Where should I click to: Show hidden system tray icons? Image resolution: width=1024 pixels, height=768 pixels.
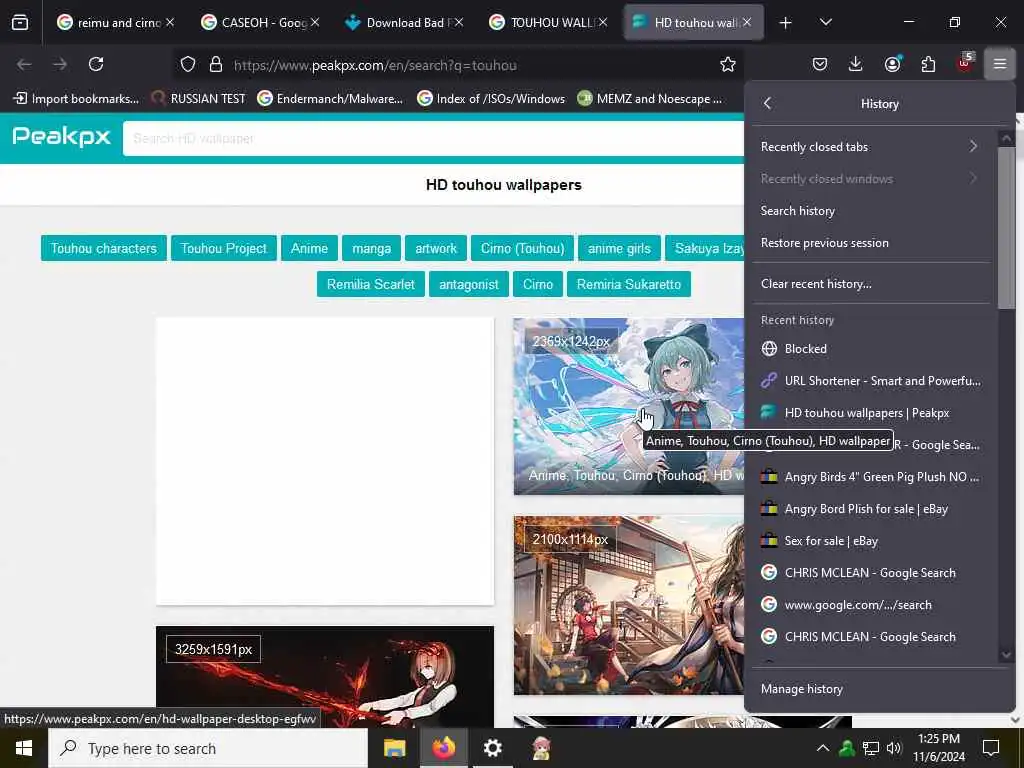pos(823,748)
